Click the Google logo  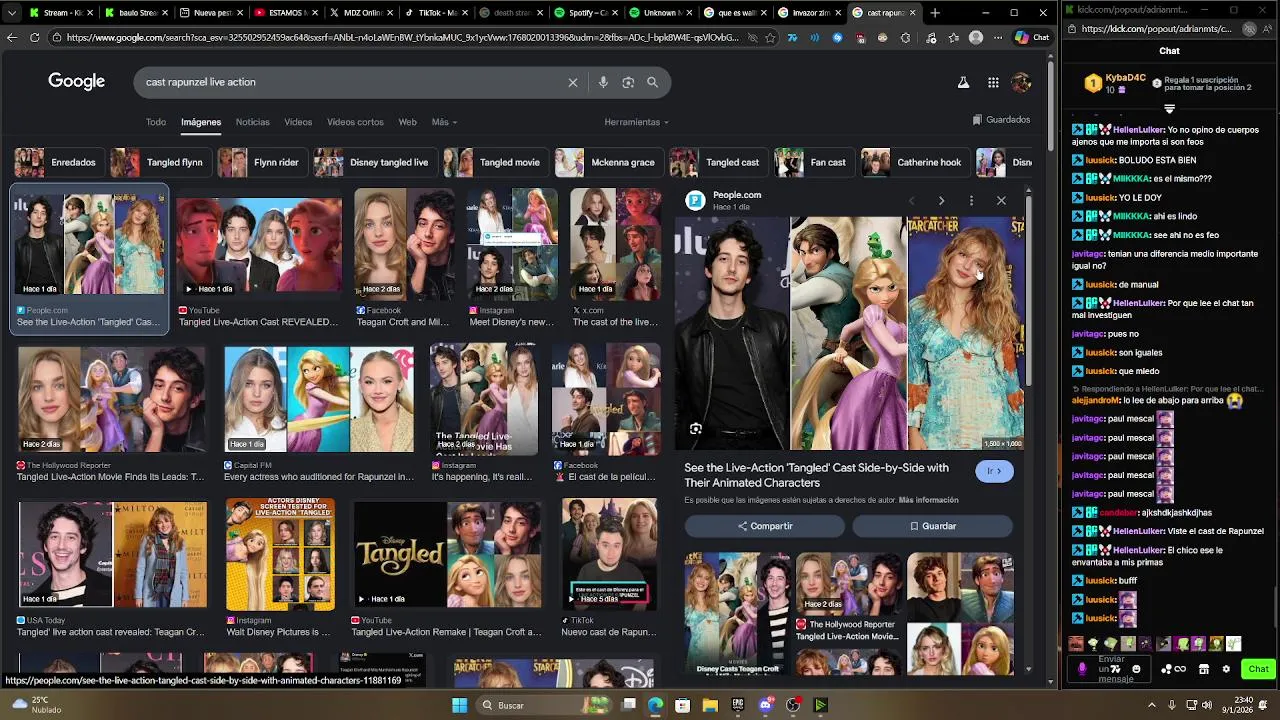pyautogui.click(x=76, y=82)
